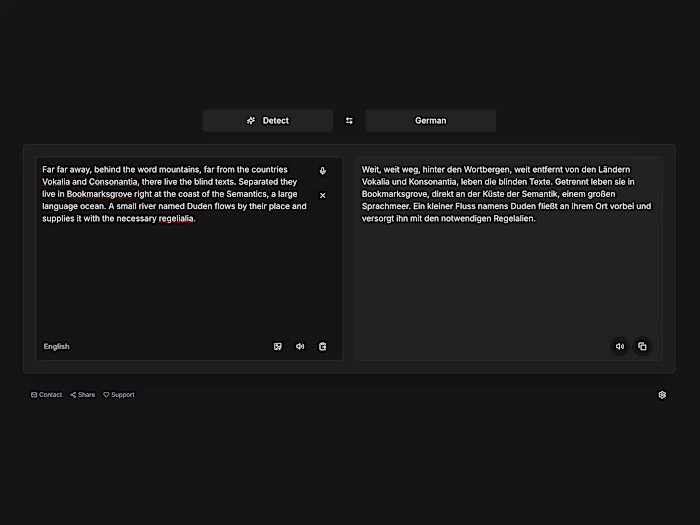The width and height of the screenshot is (700, 525).
Task: Open image translation in the source panel
Action: (278, 346)
